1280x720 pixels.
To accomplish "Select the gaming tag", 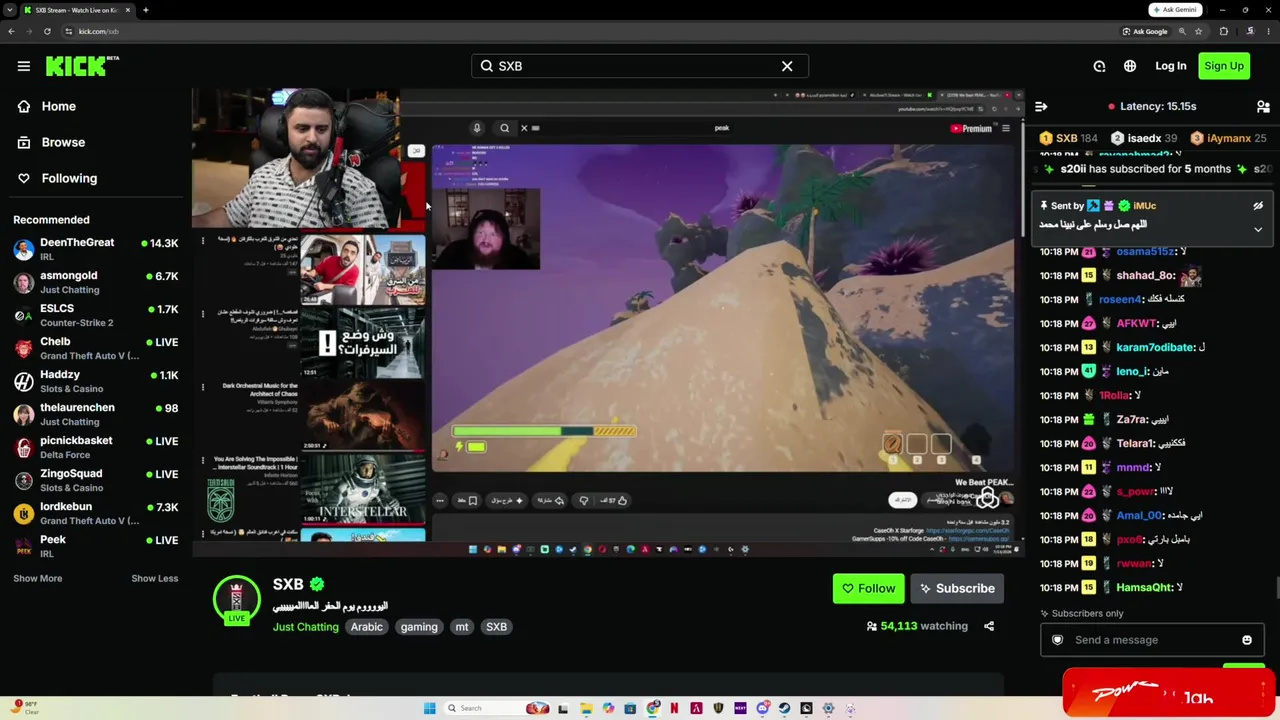I will [x=419, y=627].
